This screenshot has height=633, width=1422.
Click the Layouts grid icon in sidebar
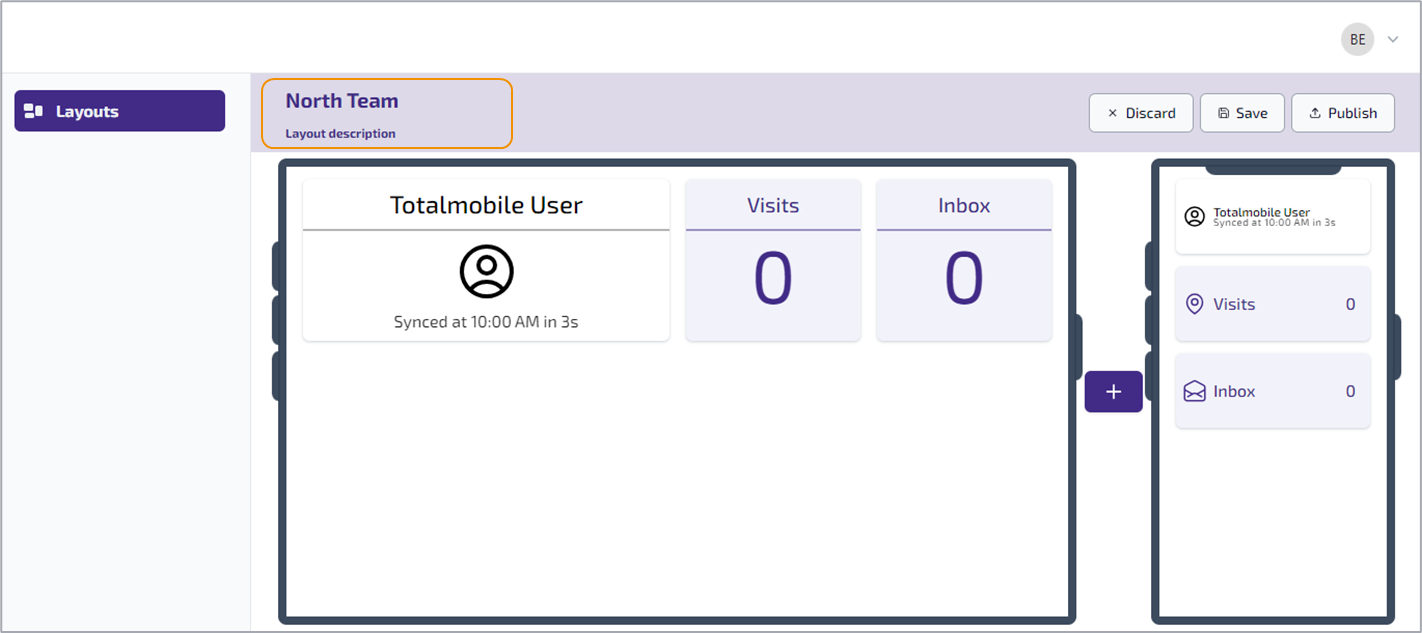(33, 111)
